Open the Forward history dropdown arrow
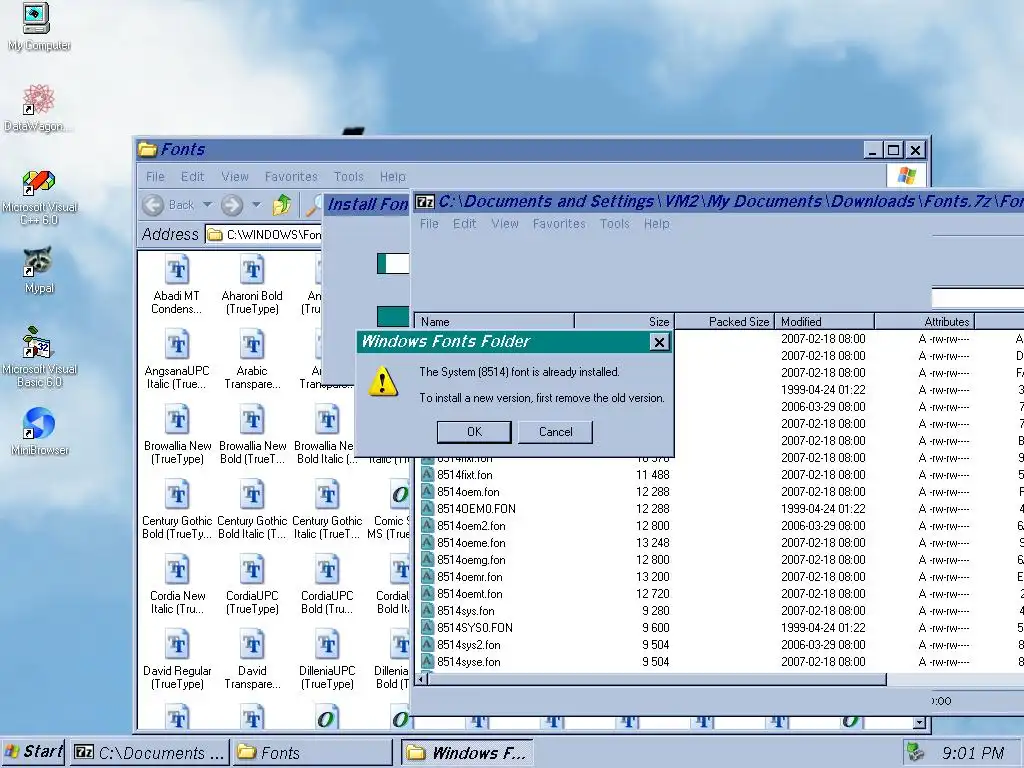Image resolution: width=1024 pixels, height=768 pixels. pyautogui.click(x=256, y=205)
